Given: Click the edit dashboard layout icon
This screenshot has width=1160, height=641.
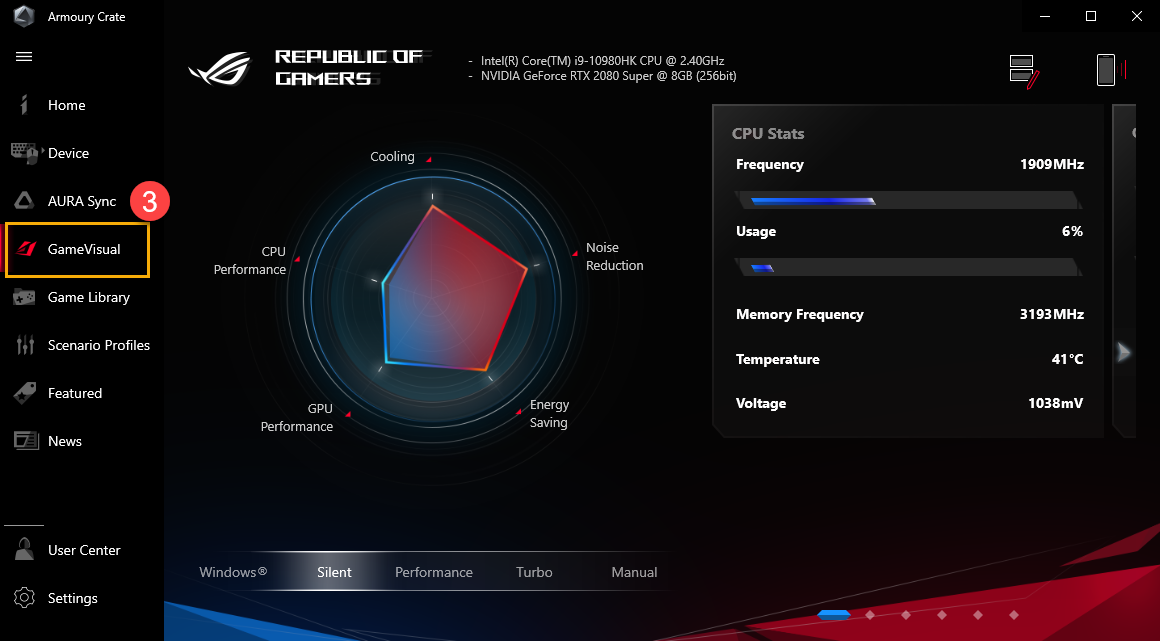Looking at the screenshot, I should pyautogui.click(x=1025, y=72).
